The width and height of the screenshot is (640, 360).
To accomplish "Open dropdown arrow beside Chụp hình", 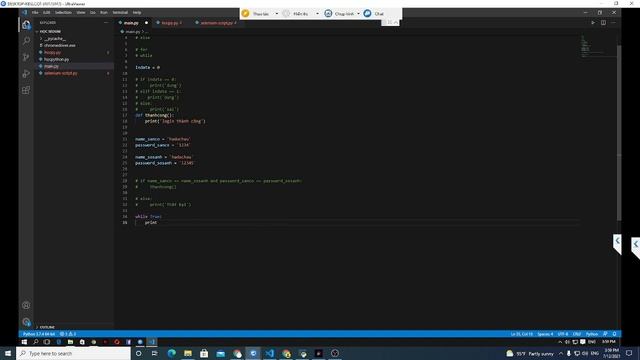I will pos(358,13).
